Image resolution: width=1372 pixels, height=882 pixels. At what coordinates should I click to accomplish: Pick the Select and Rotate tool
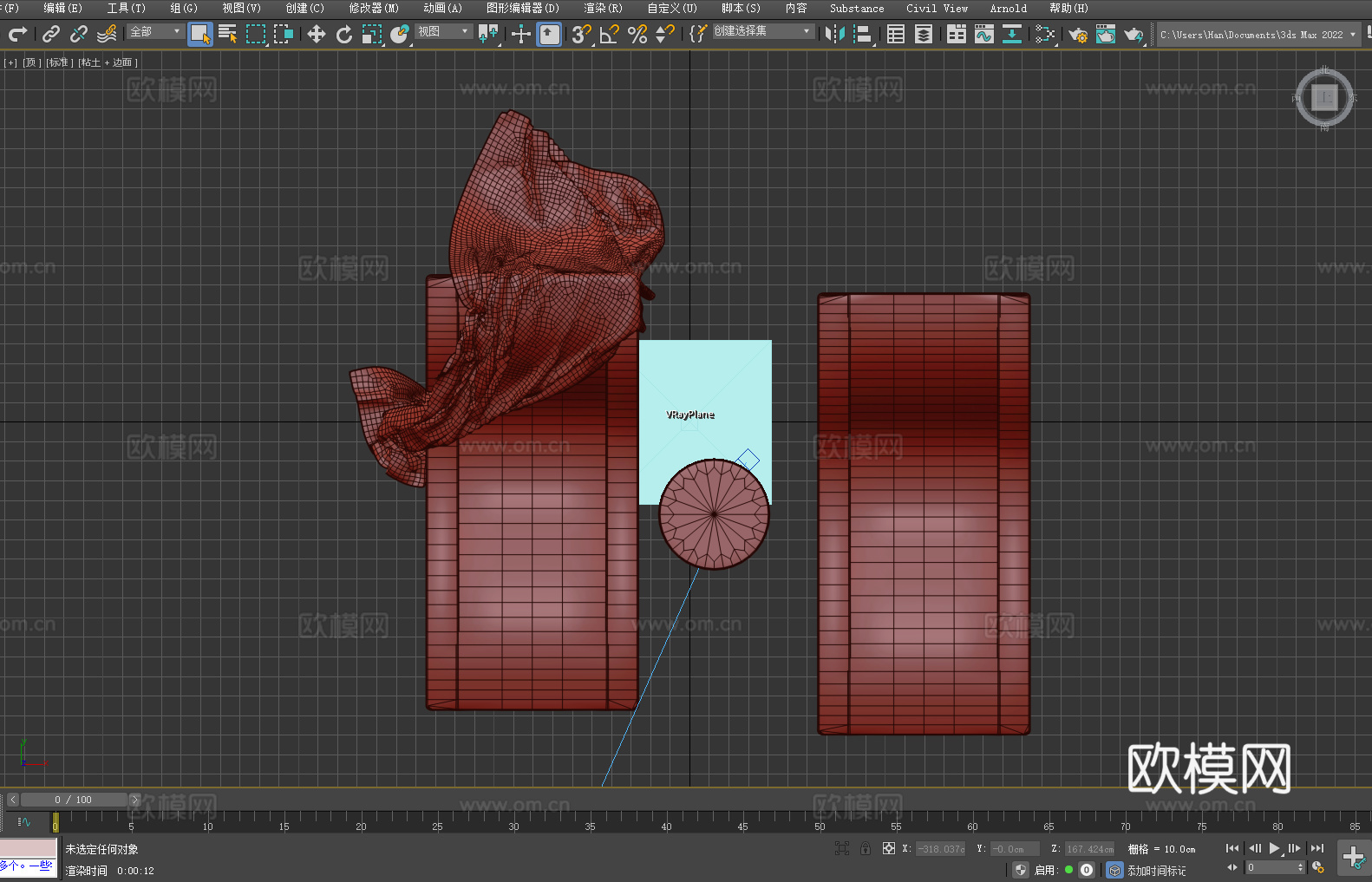[x=344, y=34]
